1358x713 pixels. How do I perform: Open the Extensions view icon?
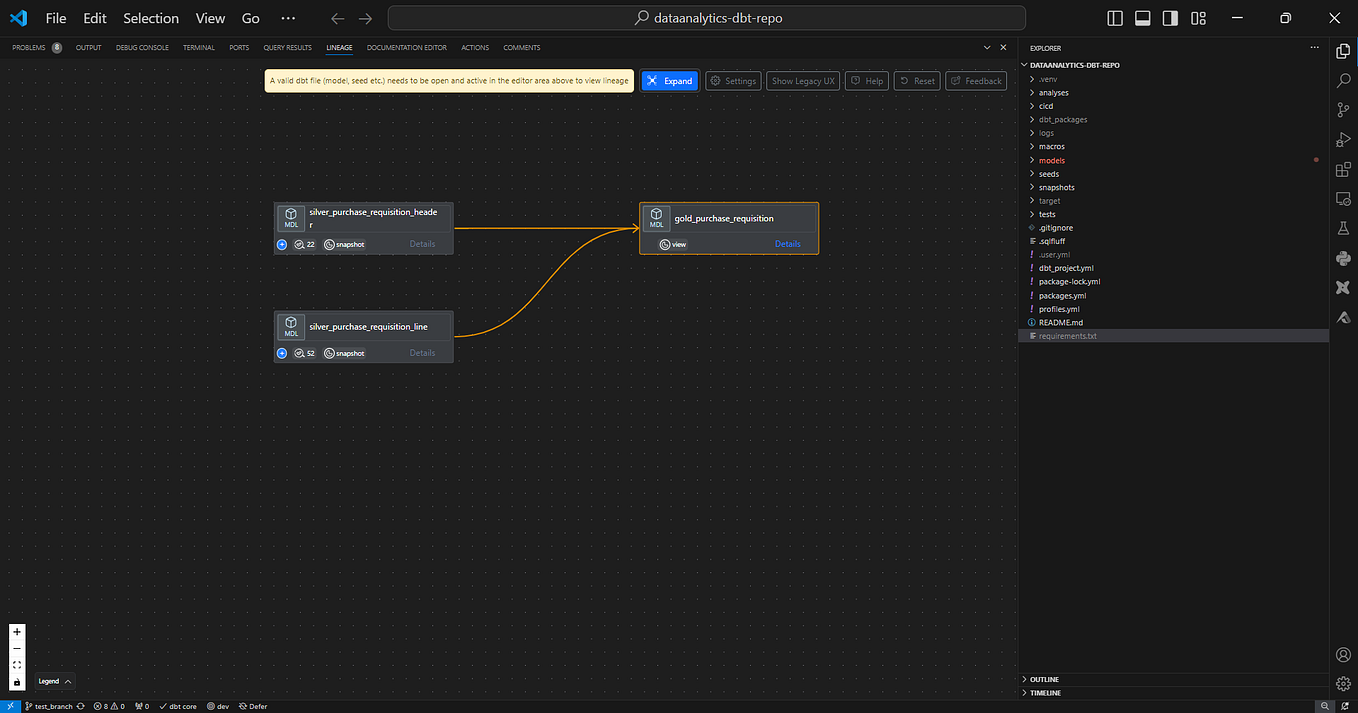coord(1343,169)
